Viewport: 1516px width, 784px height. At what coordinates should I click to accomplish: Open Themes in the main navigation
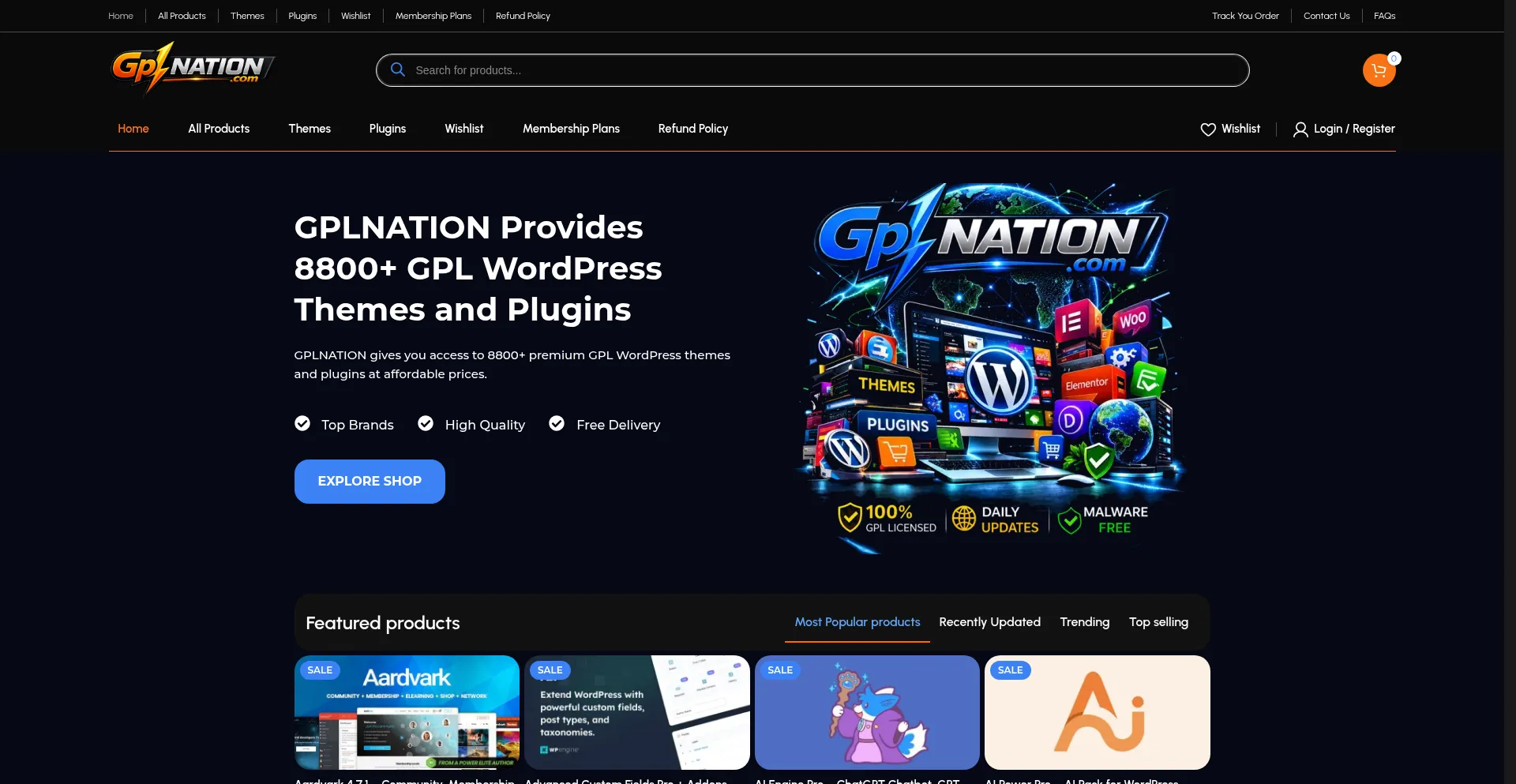tap(310, 129)
